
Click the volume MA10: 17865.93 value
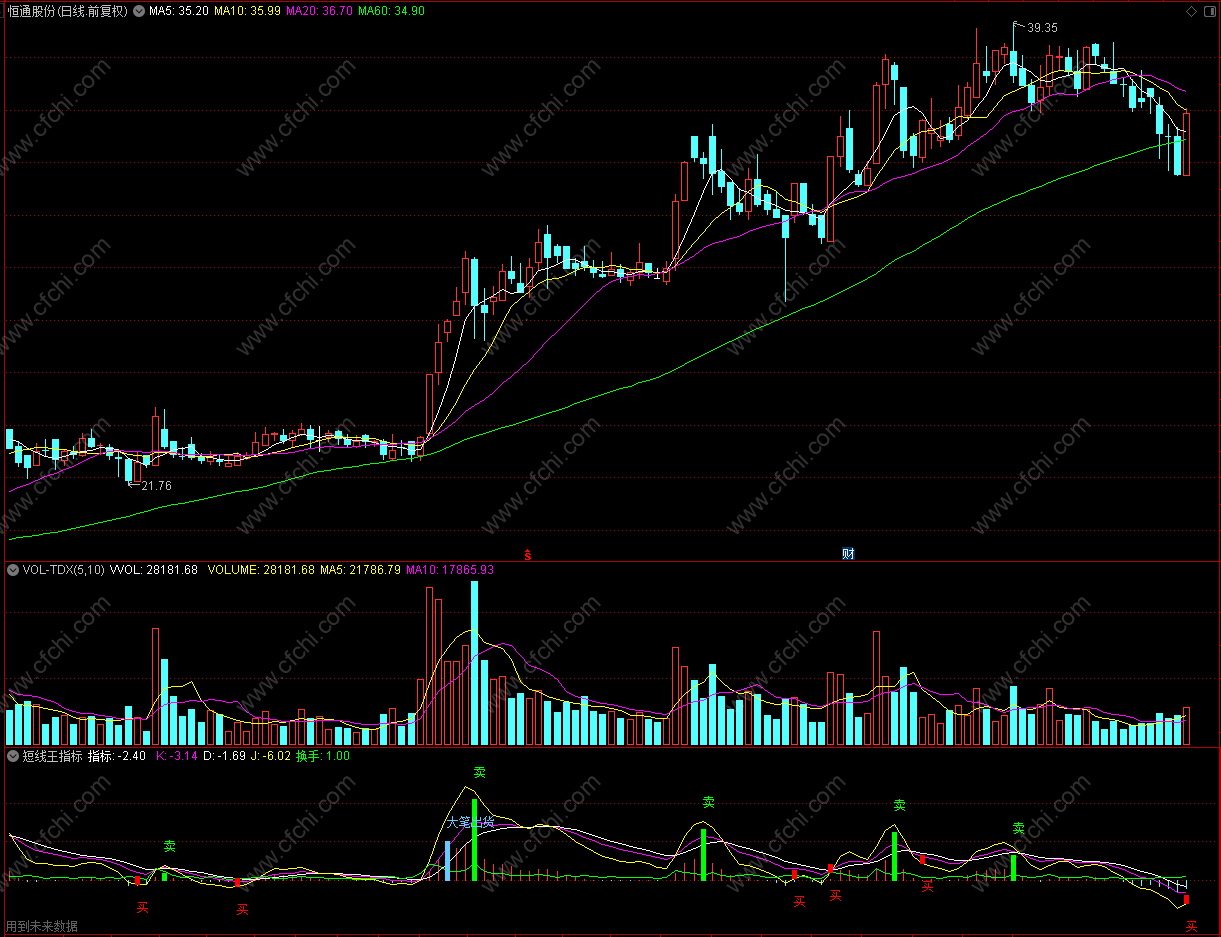point(449,570)
